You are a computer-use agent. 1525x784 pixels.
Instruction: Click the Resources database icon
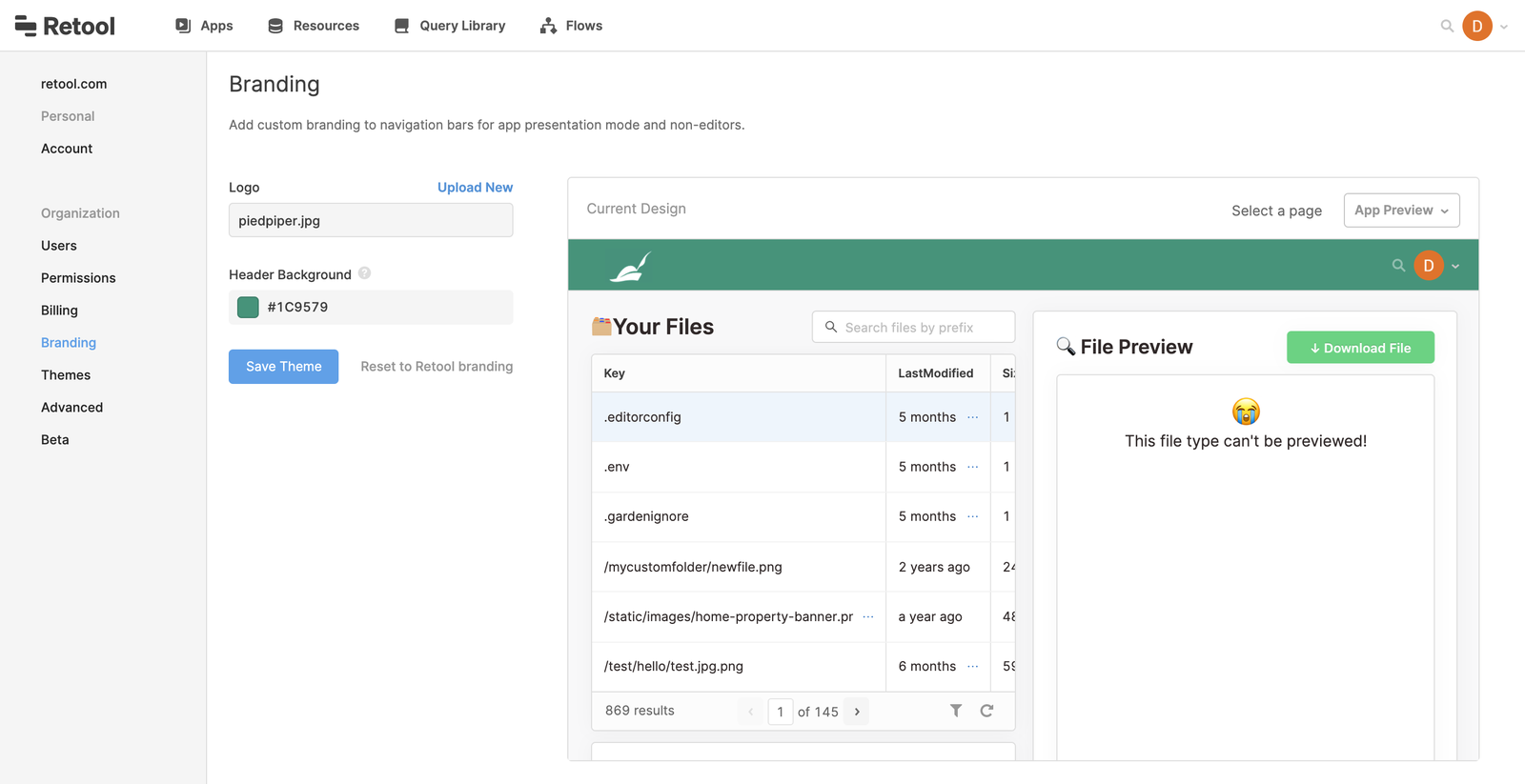(275, 26)
